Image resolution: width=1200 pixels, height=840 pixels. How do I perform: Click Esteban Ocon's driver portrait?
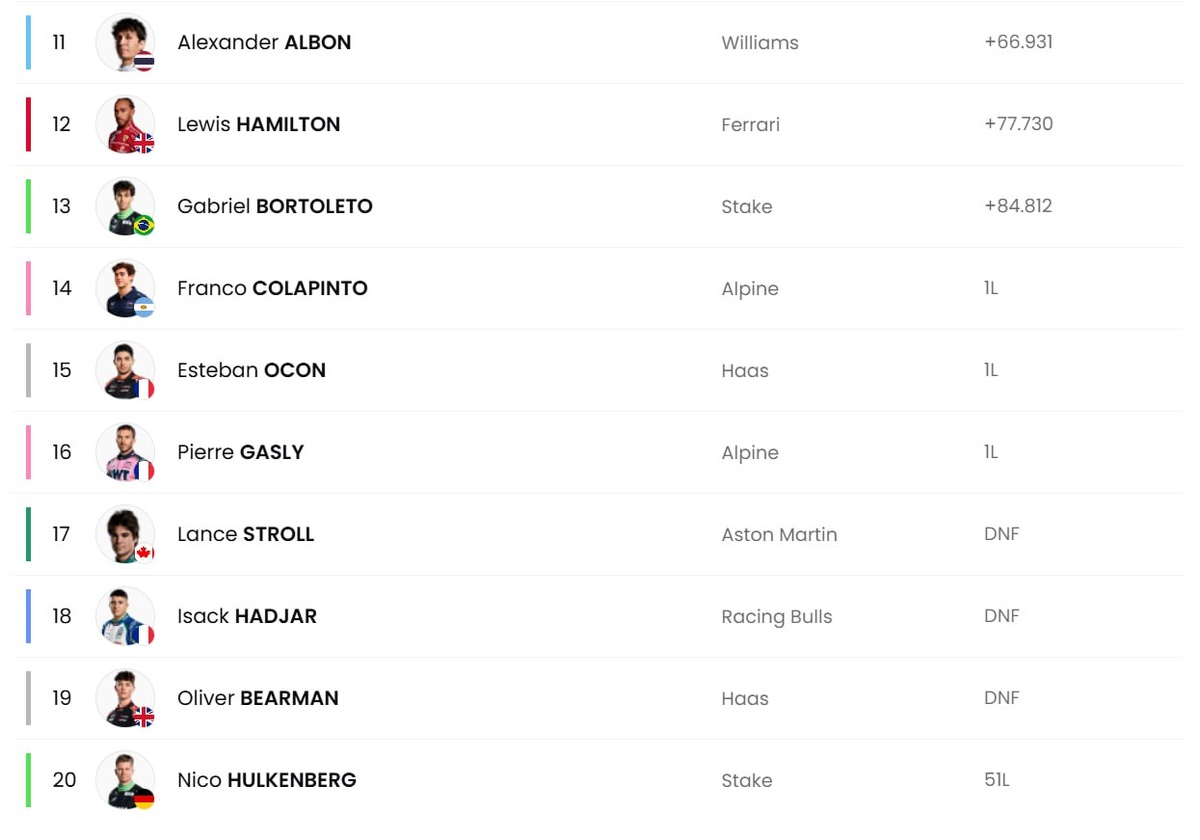pyautogui.click(x=125, y=371)
